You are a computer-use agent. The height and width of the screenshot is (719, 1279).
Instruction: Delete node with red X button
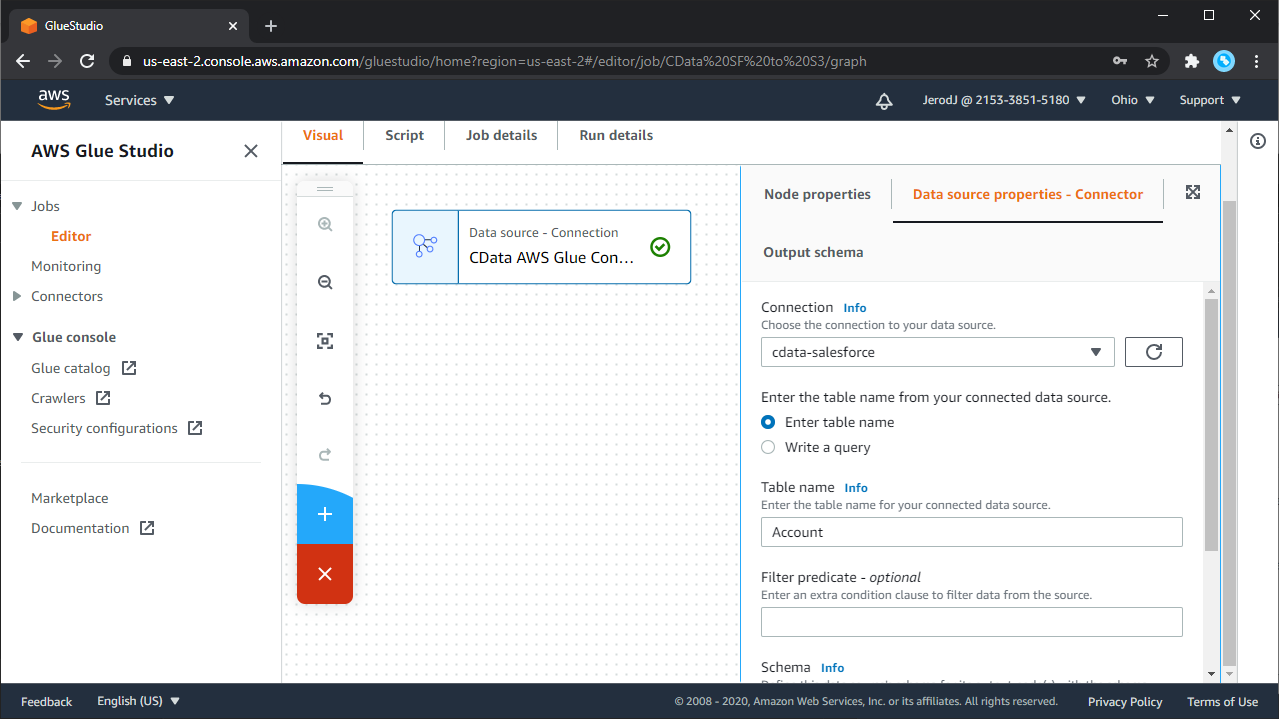pos(325,574)
